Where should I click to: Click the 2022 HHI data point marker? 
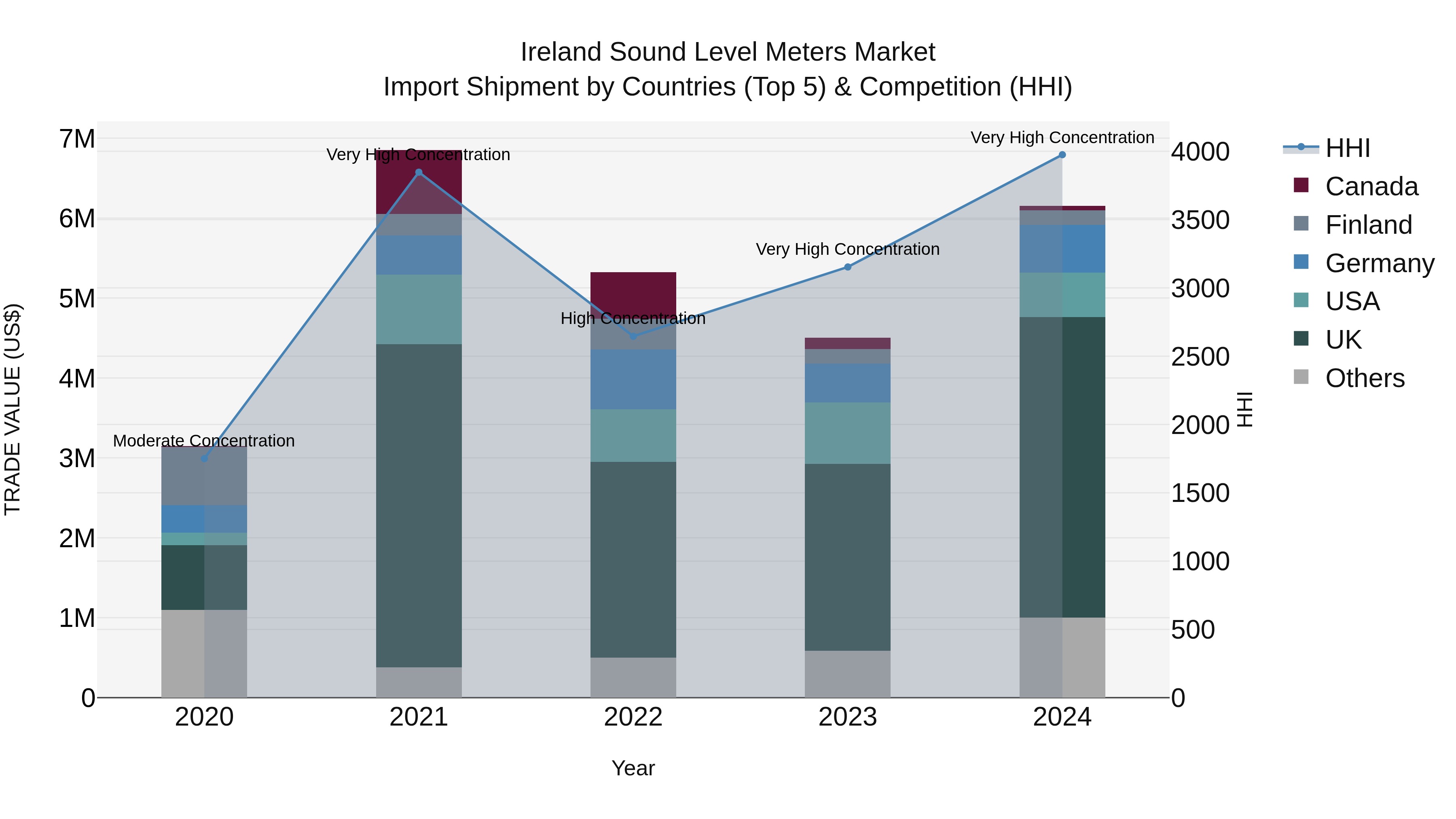tap(633, 336)
